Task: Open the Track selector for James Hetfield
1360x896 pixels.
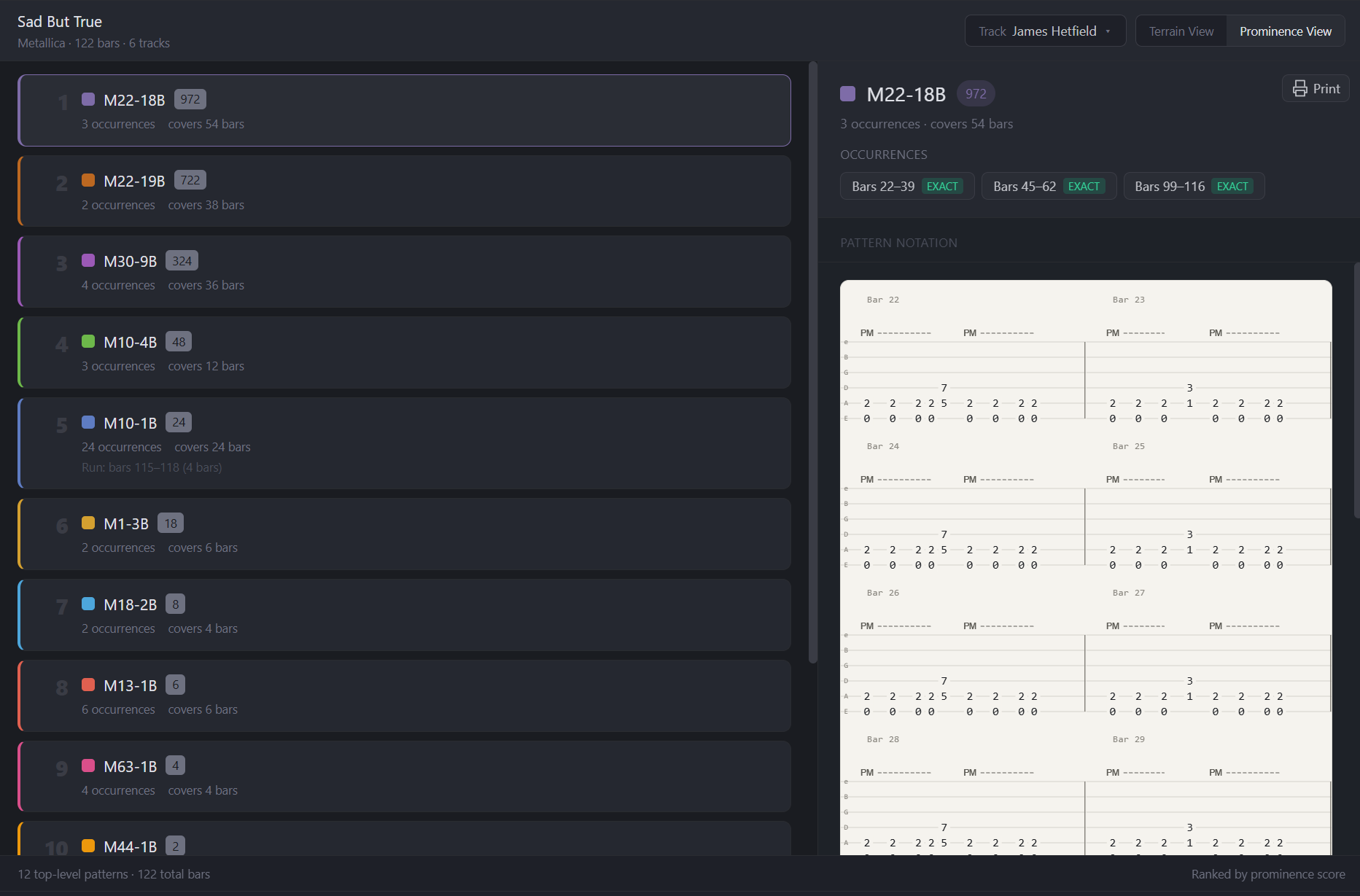Action: (1045, 31)
